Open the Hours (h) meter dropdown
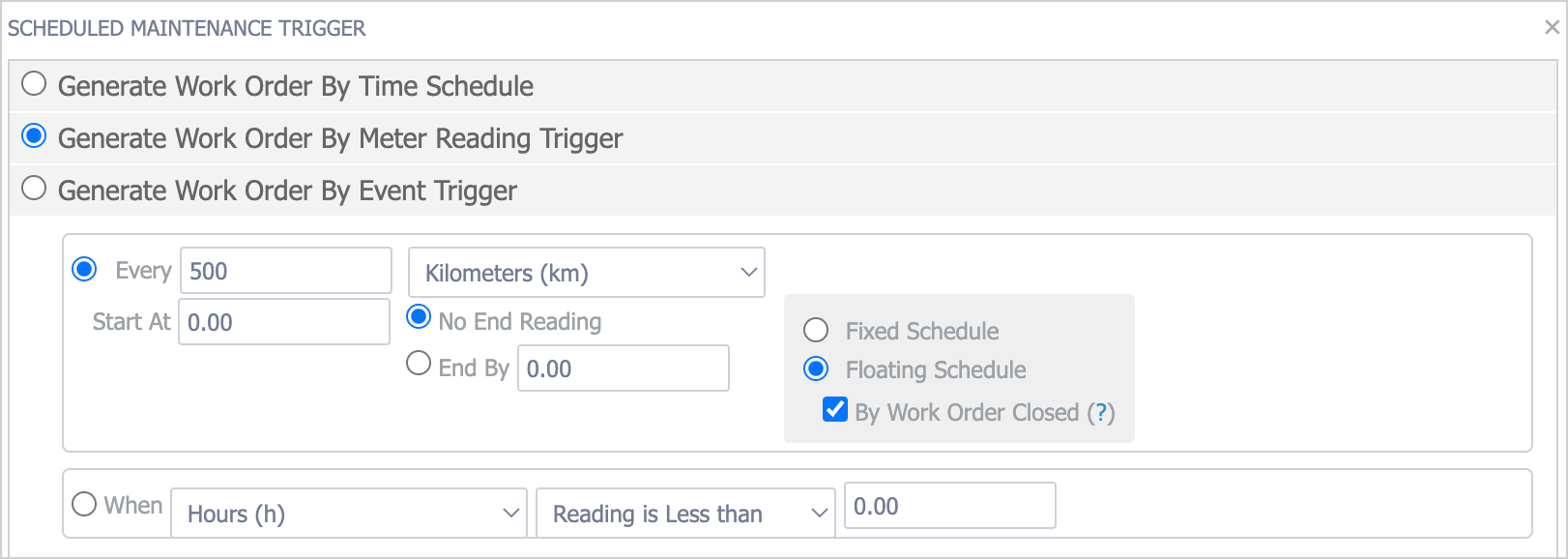1568x559 pixels. click(348, 514)
